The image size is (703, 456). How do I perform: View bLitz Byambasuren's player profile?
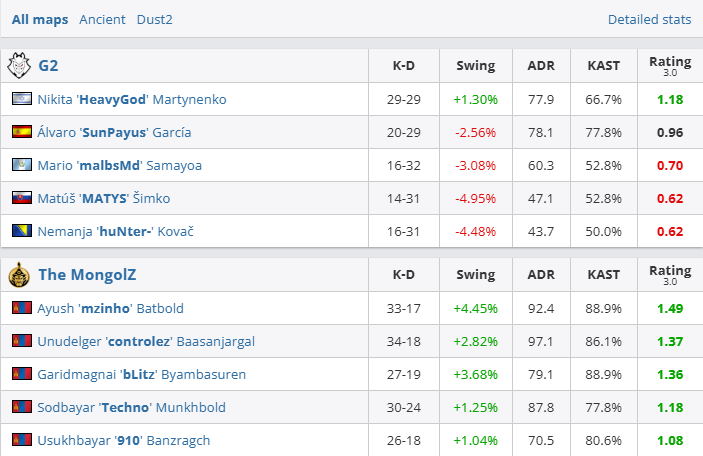(x=141, y=374)
